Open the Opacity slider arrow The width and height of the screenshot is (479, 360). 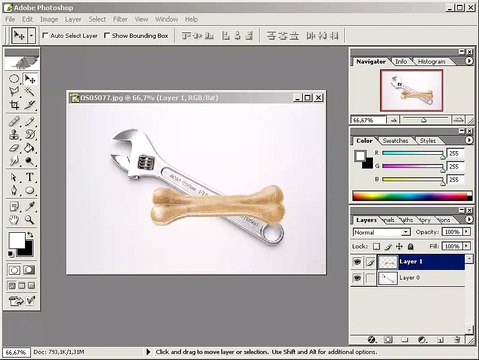(x=467, y=231)
